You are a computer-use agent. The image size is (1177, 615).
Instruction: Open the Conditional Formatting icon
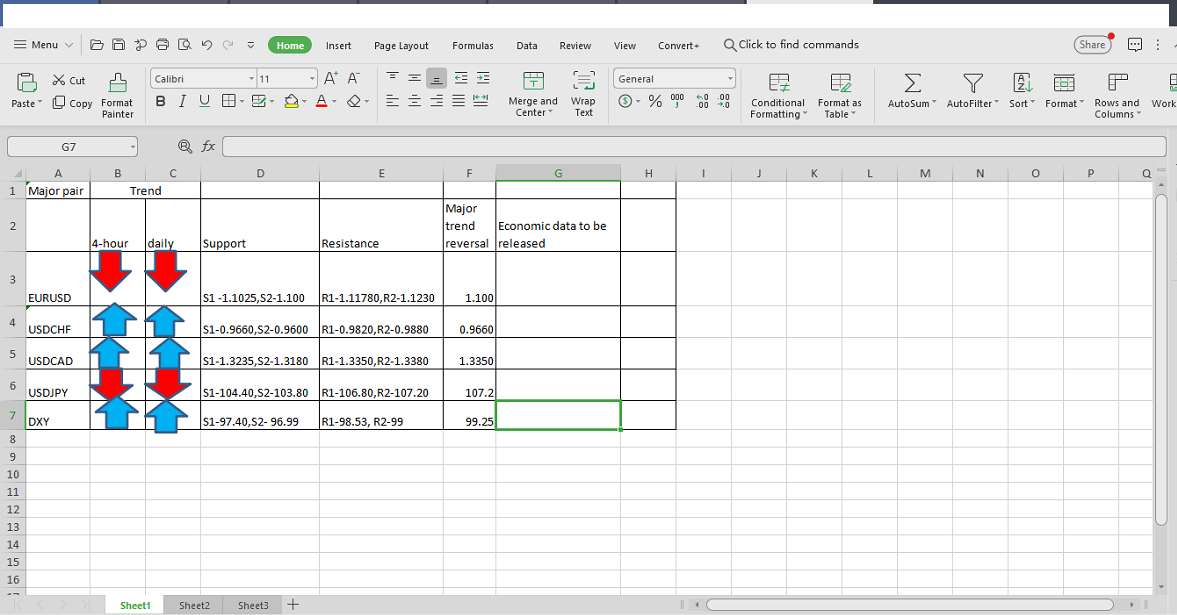tap(778, 83)
